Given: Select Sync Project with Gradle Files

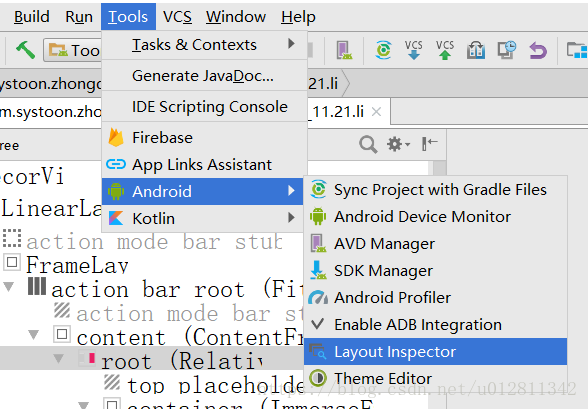Looking at the screenshot, I should click(x=435, y=190).
